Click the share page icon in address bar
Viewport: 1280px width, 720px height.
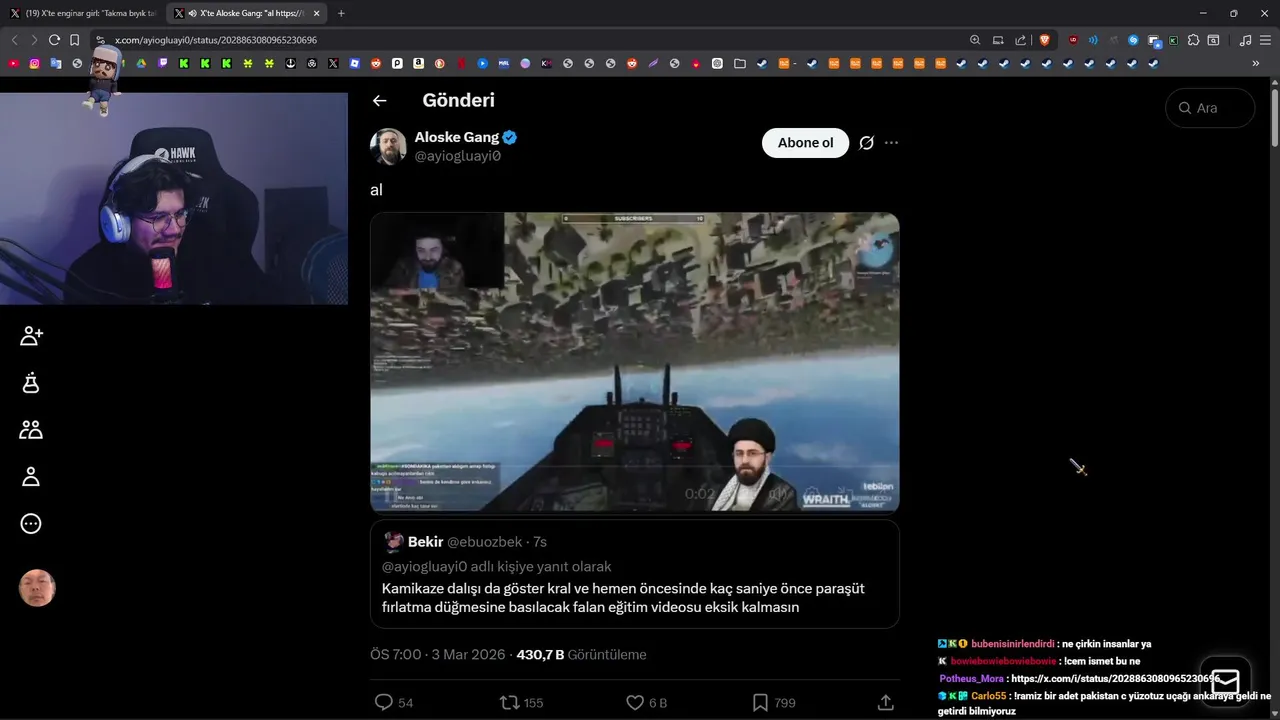coord(1020,40)
